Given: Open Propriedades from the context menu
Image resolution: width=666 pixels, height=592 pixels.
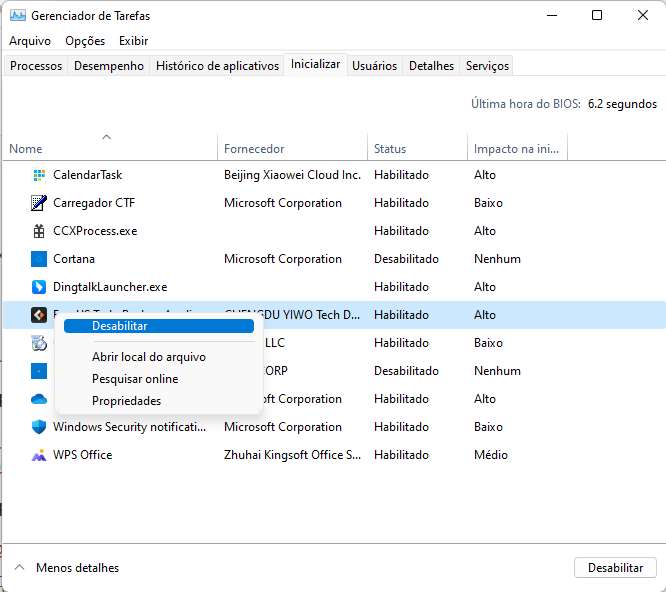Looking at the screenshot, I should (x=126, y=401).
